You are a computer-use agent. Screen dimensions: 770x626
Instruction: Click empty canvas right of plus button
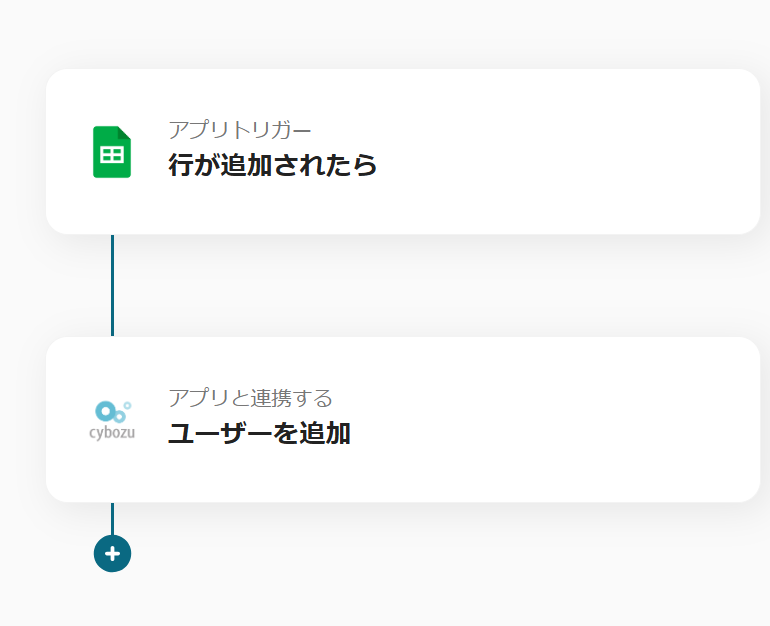400,553
